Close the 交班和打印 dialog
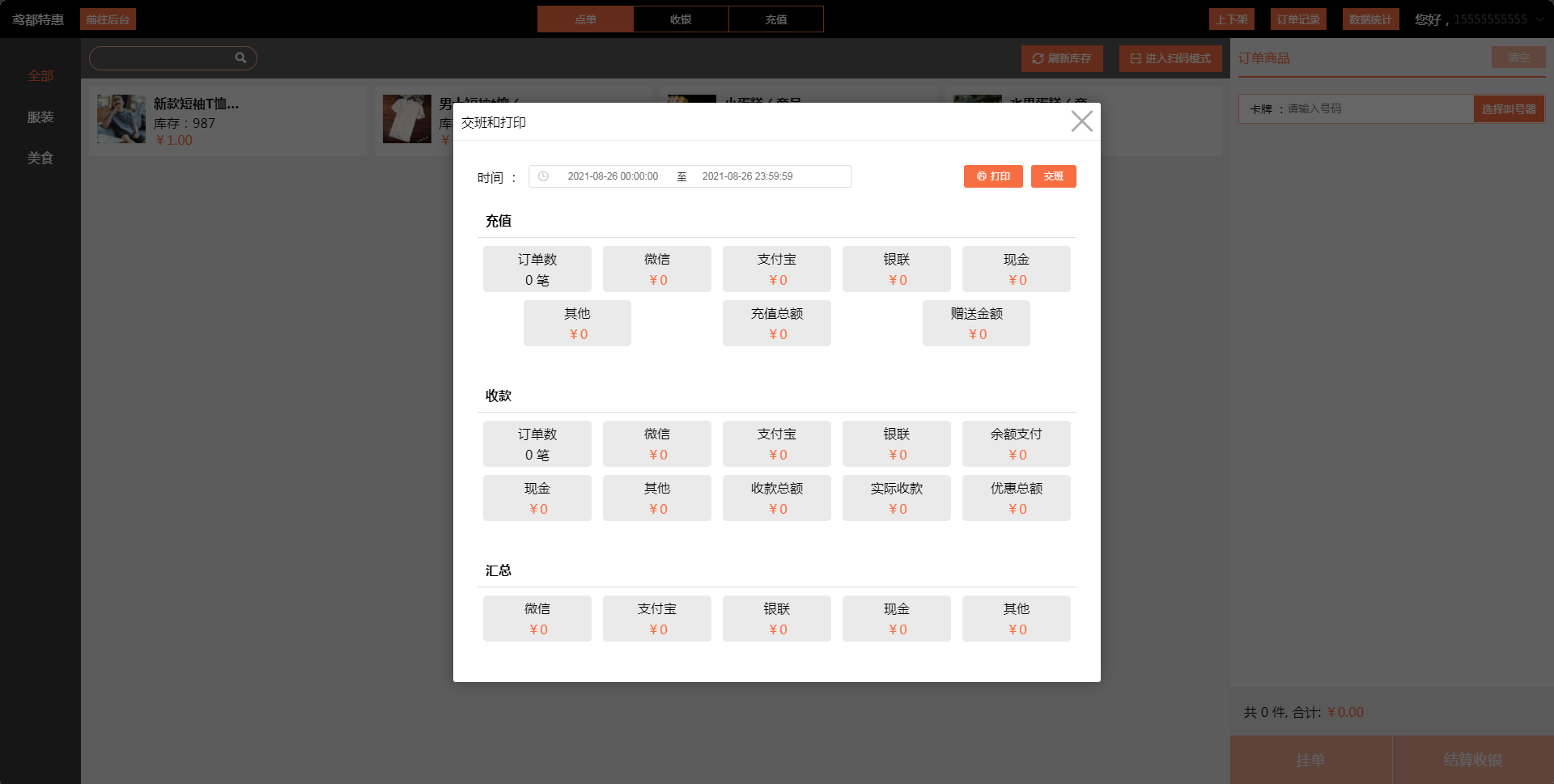Viewport: 1554px width, 784px height. [1081, 121]
